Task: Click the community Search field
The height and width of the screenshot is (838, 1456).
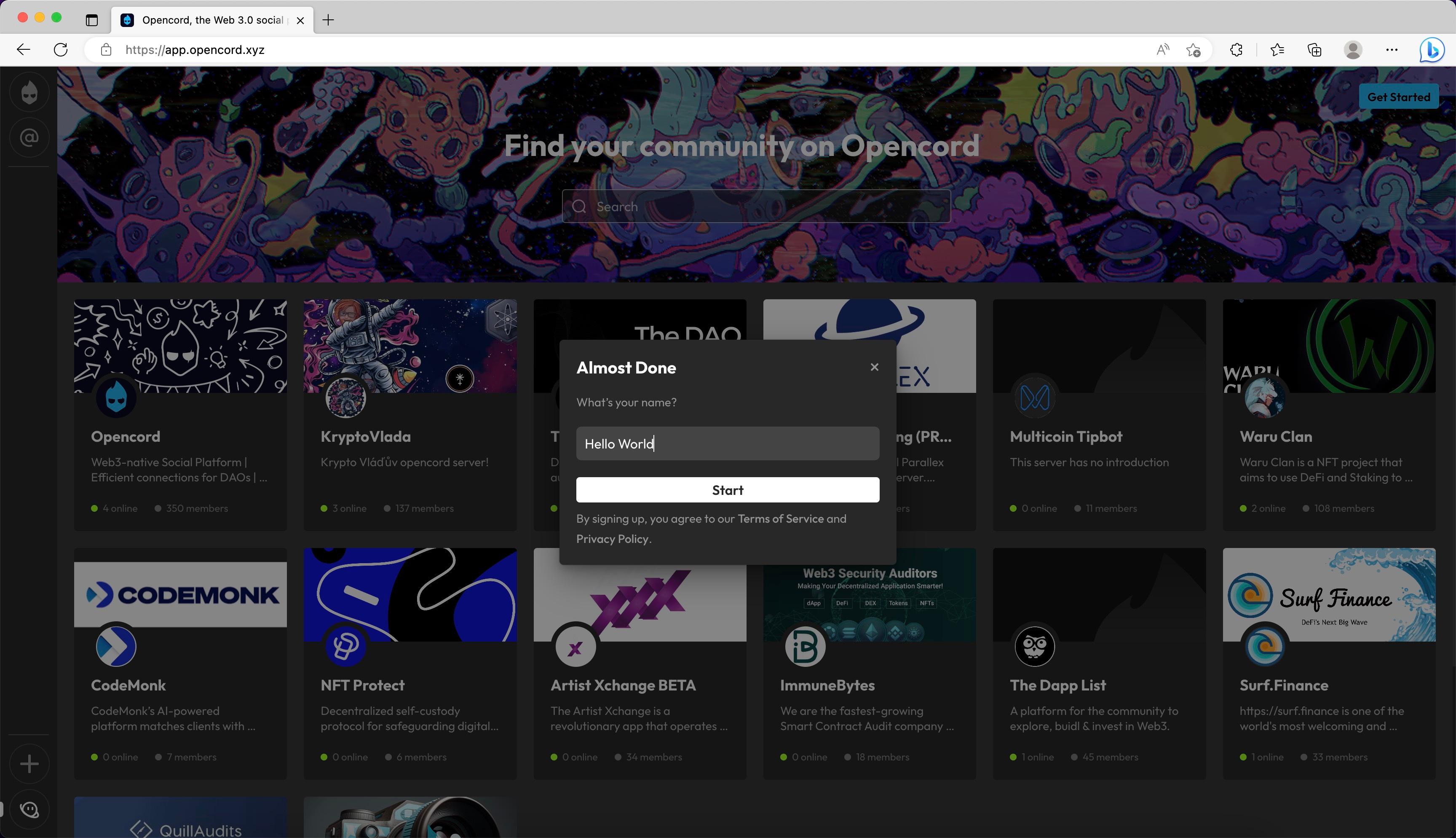Action: 756,207
